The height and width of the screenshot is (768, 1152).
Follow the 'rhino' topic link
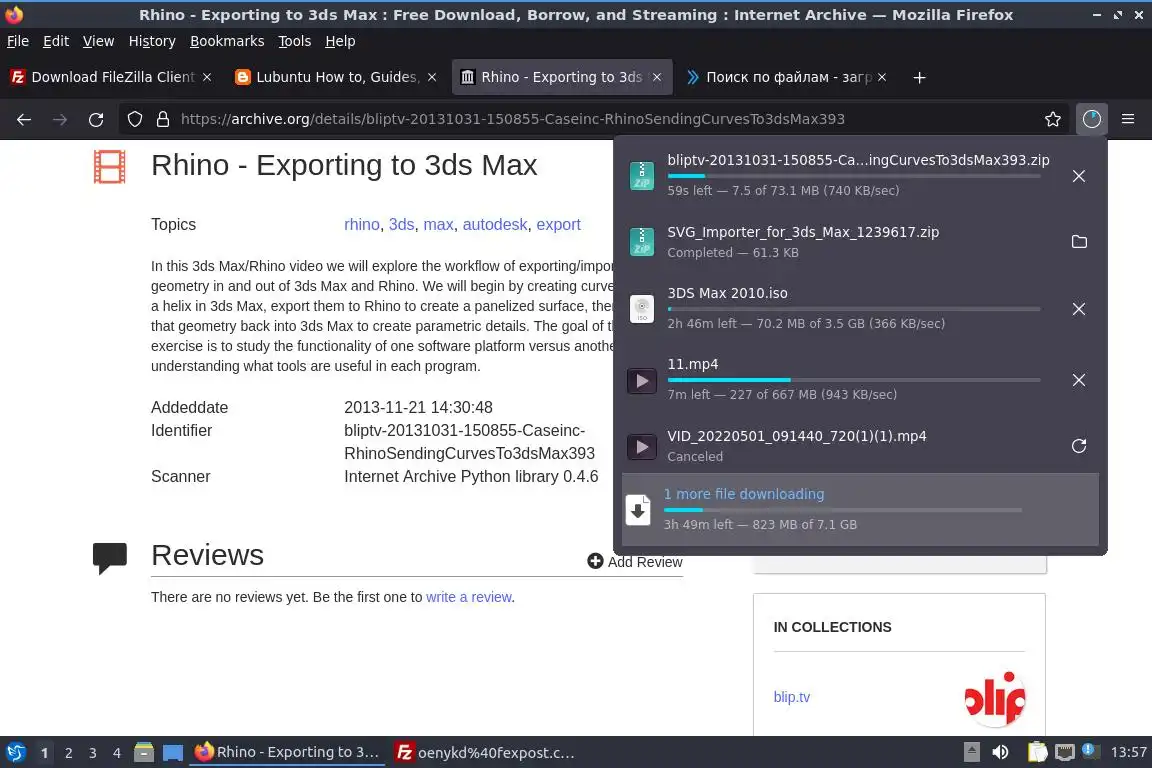point(361,224)
